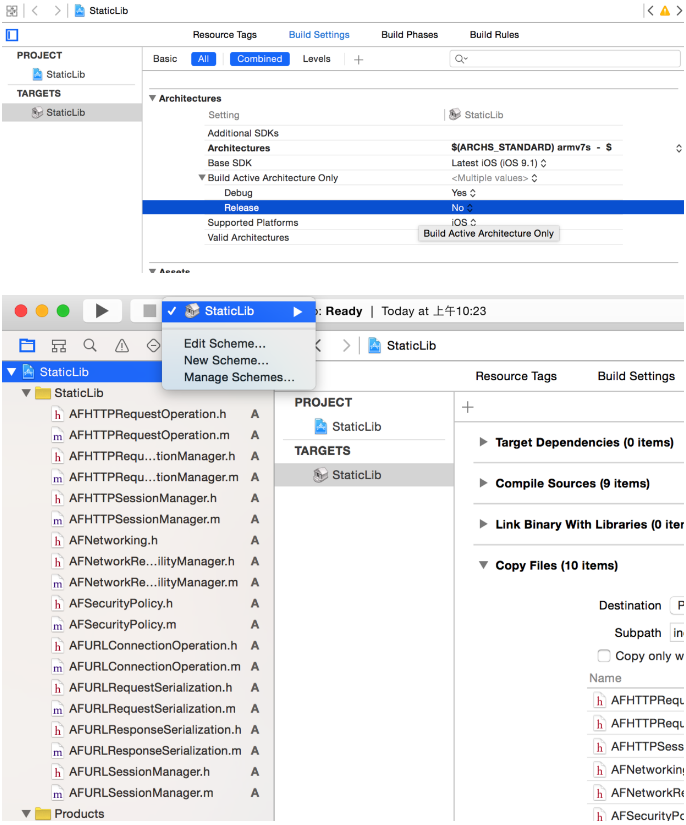Toggle the project/targets list sidebar icon

point(12,35)
